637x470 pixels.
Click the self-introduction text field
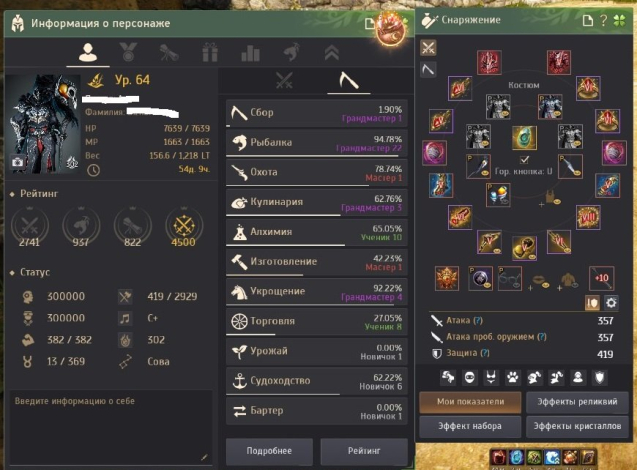(x=110, y=427)
